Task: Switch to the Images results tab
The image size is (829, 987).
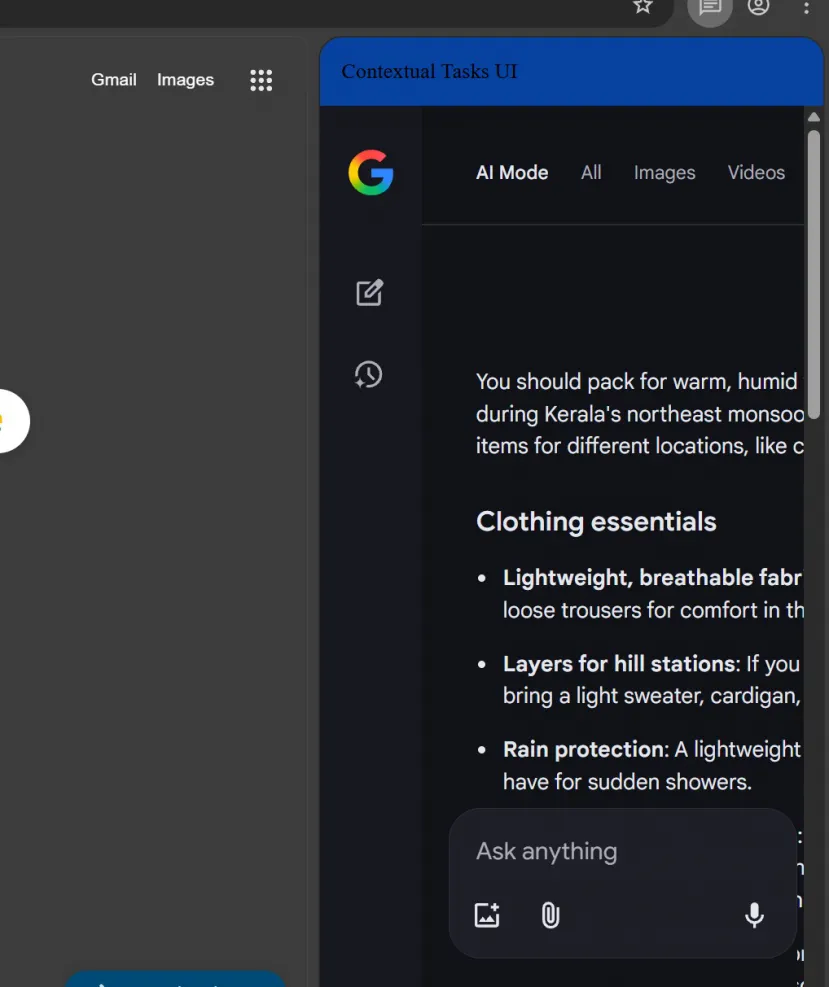Action: click(664, 172)
